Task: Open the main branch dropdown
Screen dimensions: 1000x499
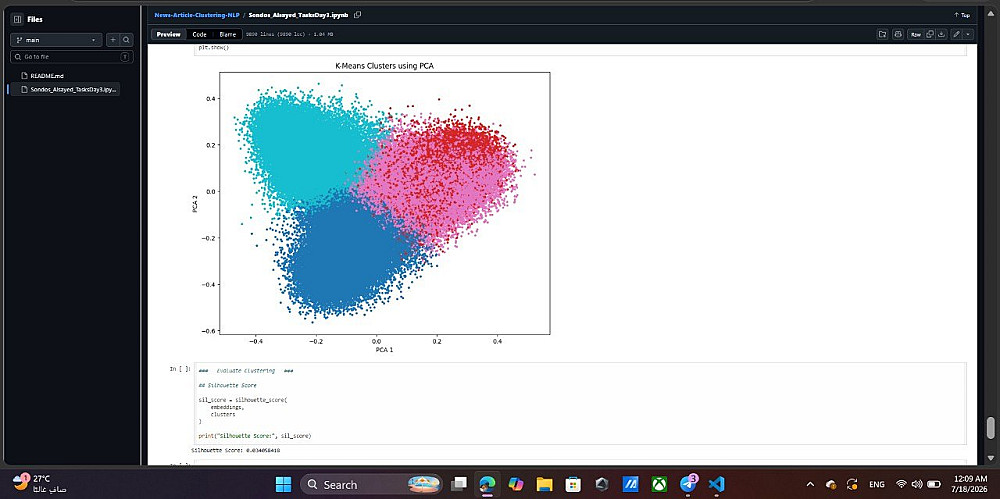Action: pyautogui.click(x=56, y=40)
